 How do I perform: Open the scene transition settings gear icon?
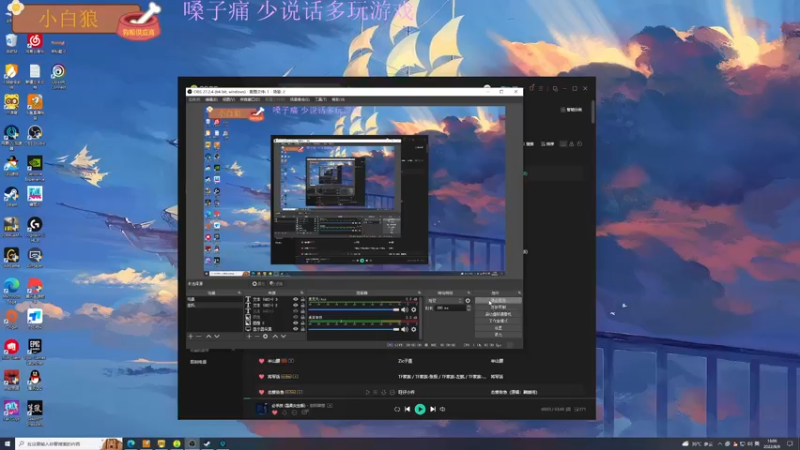[x=468, y=301]
